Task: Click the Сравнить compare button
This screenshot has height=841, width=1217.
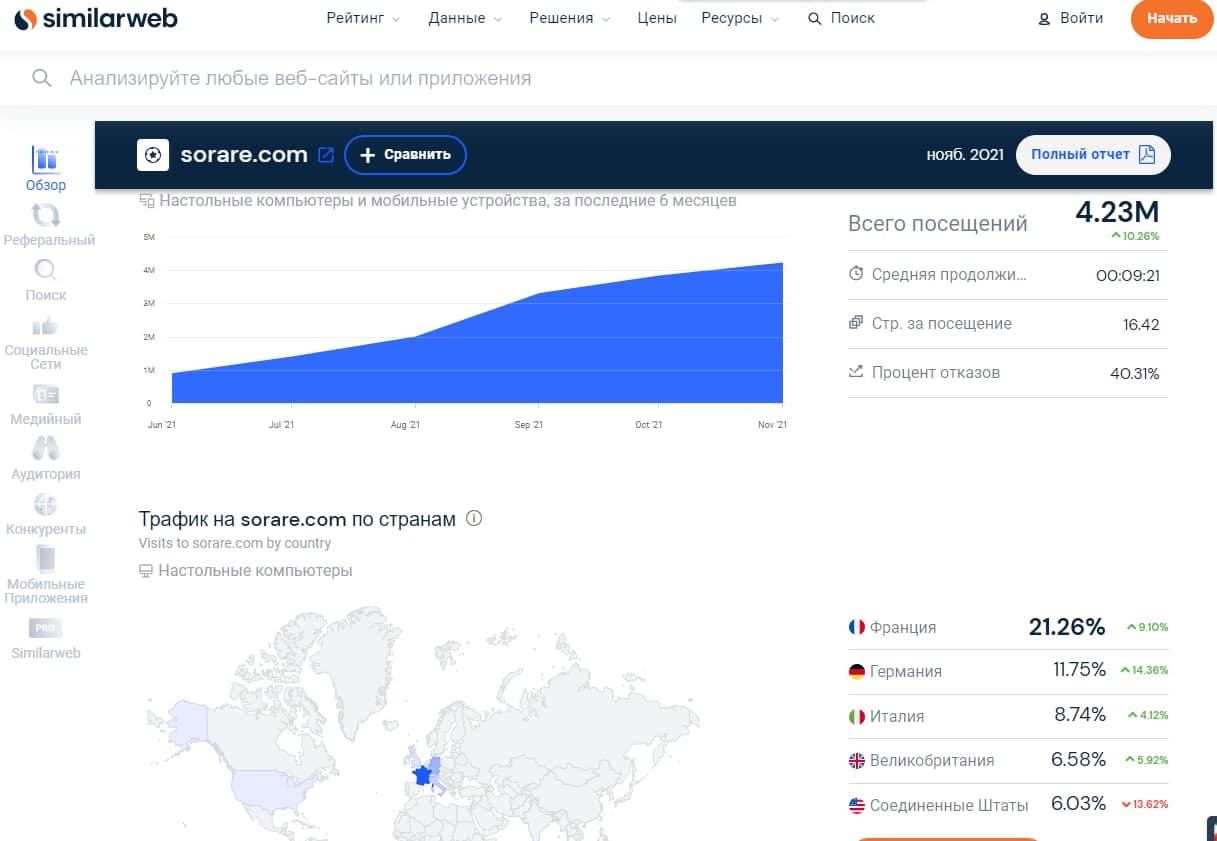Action: (405, 155)
